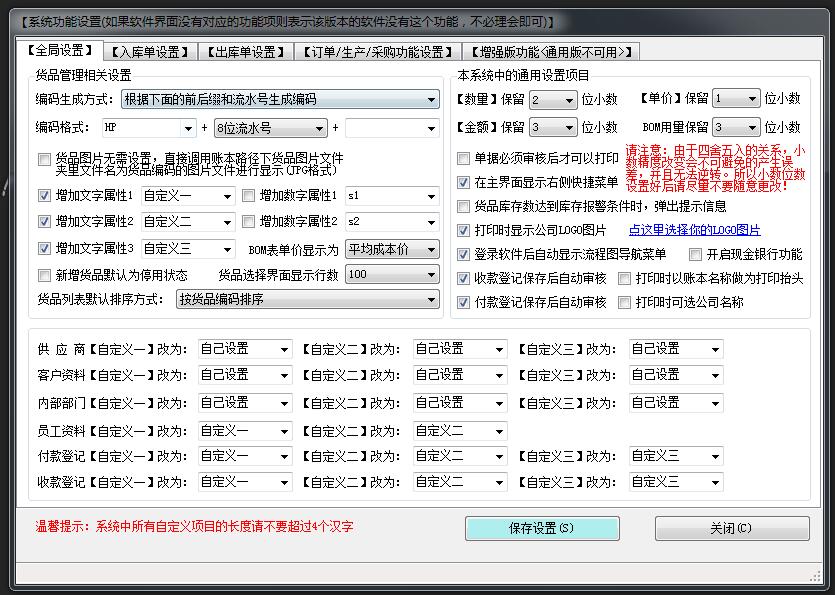
Task: Open the 供应商 自定义一 dropdown
Action: [284, 349]
